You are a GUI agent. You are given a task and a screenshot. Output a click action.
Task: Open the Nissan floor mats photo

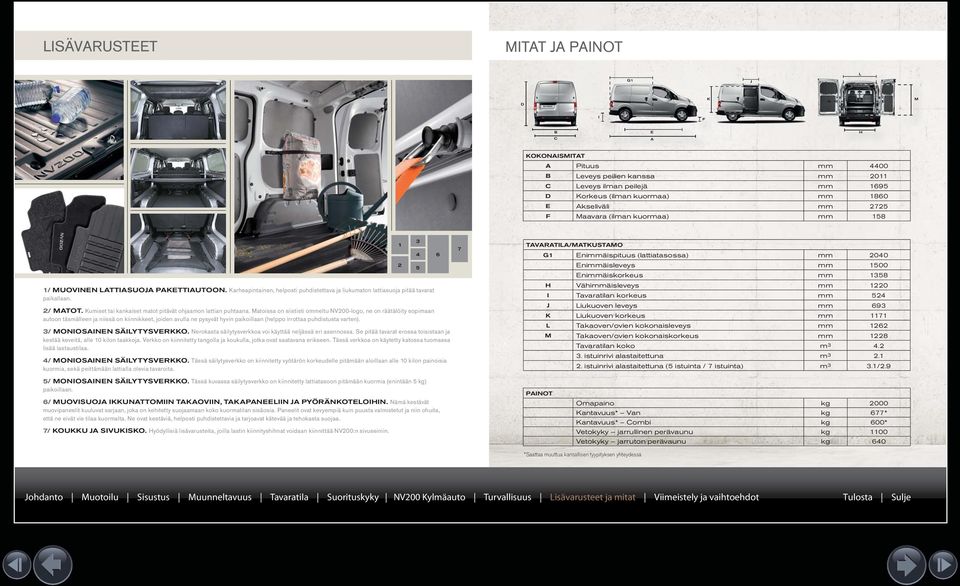(69, 230)
